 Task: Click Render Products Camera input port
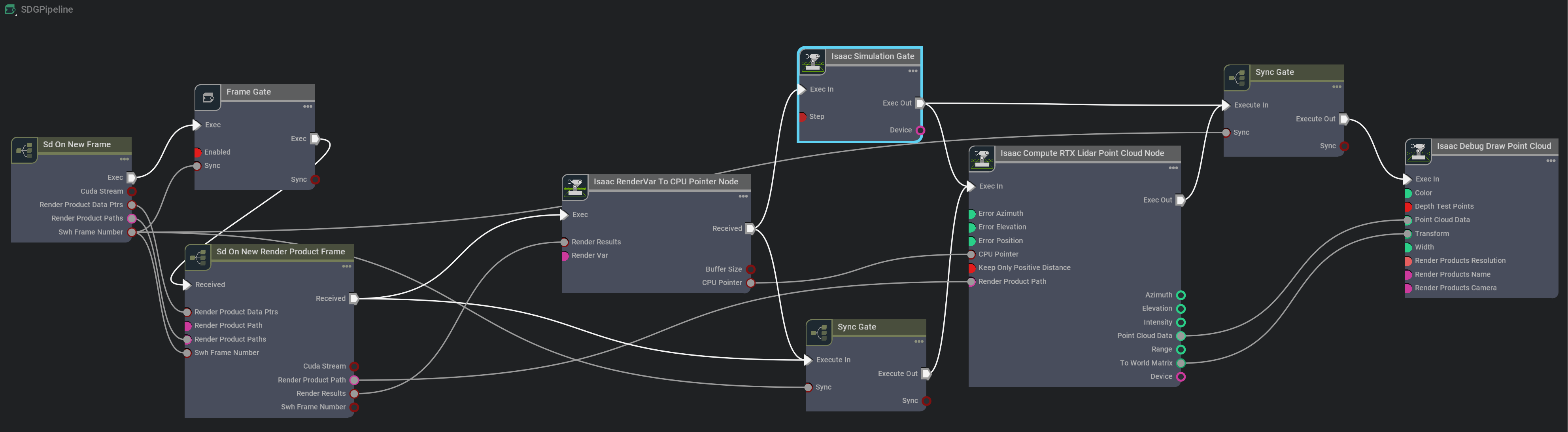pyautogui.click(x=1408, y=288)
